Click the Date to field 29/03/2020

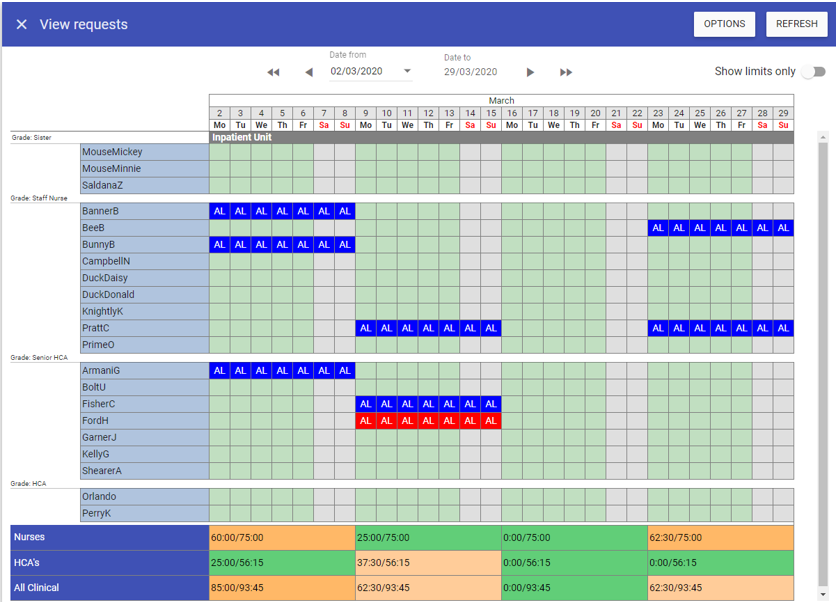pyautogui.click(x=471, y=72)
